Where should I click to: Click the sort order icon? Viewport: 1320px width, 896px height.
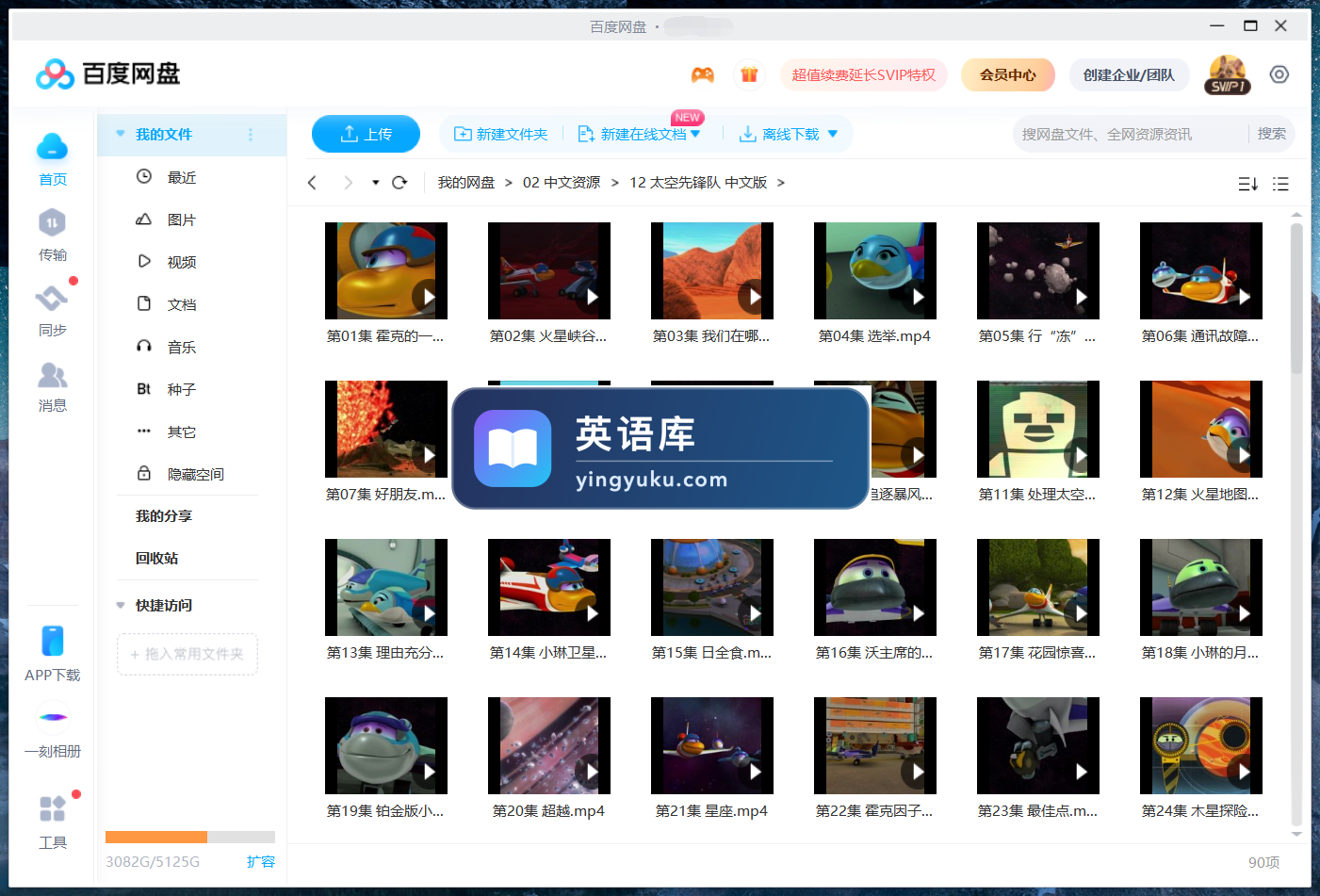(1247, 184)
